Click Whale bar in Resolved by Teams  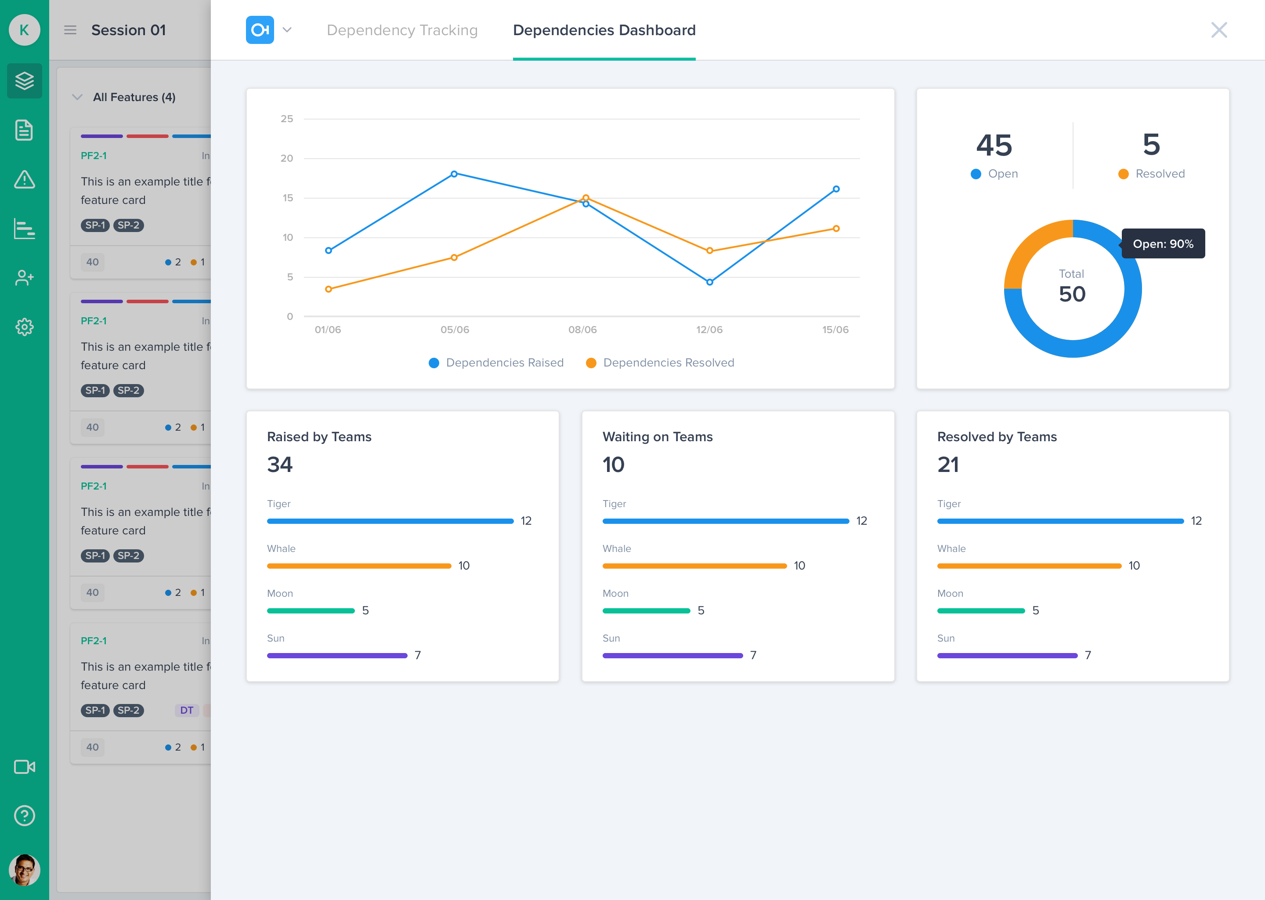(1030, 566)
